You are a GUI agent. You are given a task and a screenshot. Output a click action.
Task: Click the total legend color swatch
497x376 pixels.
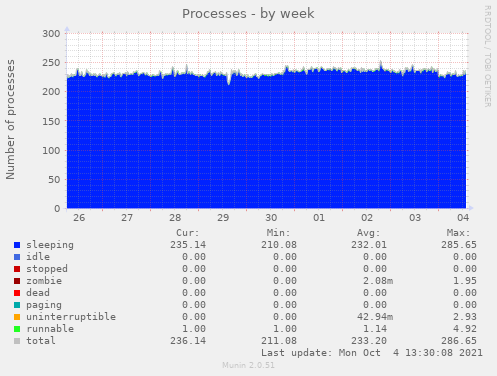pyautogui.click(x=17, y=341)
